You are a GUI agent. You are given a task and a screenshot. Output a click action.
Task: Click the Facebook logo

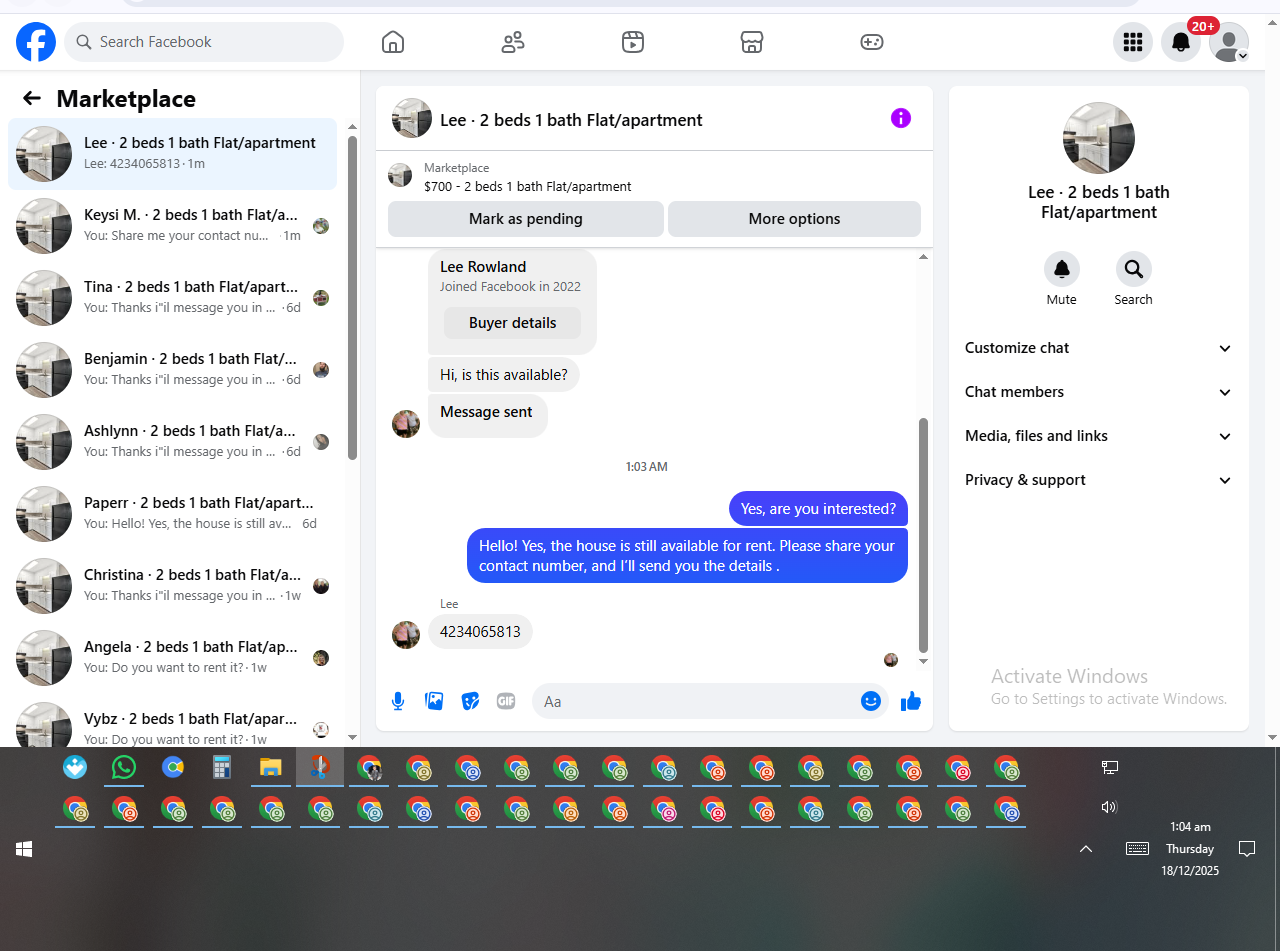pos(36,42)
